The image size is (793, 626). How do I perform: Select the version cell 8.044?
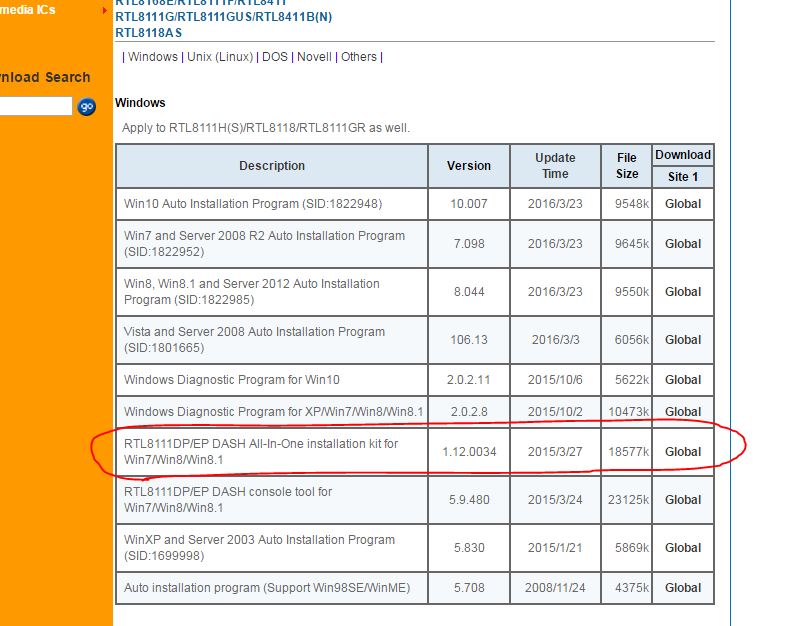point(469,292)
